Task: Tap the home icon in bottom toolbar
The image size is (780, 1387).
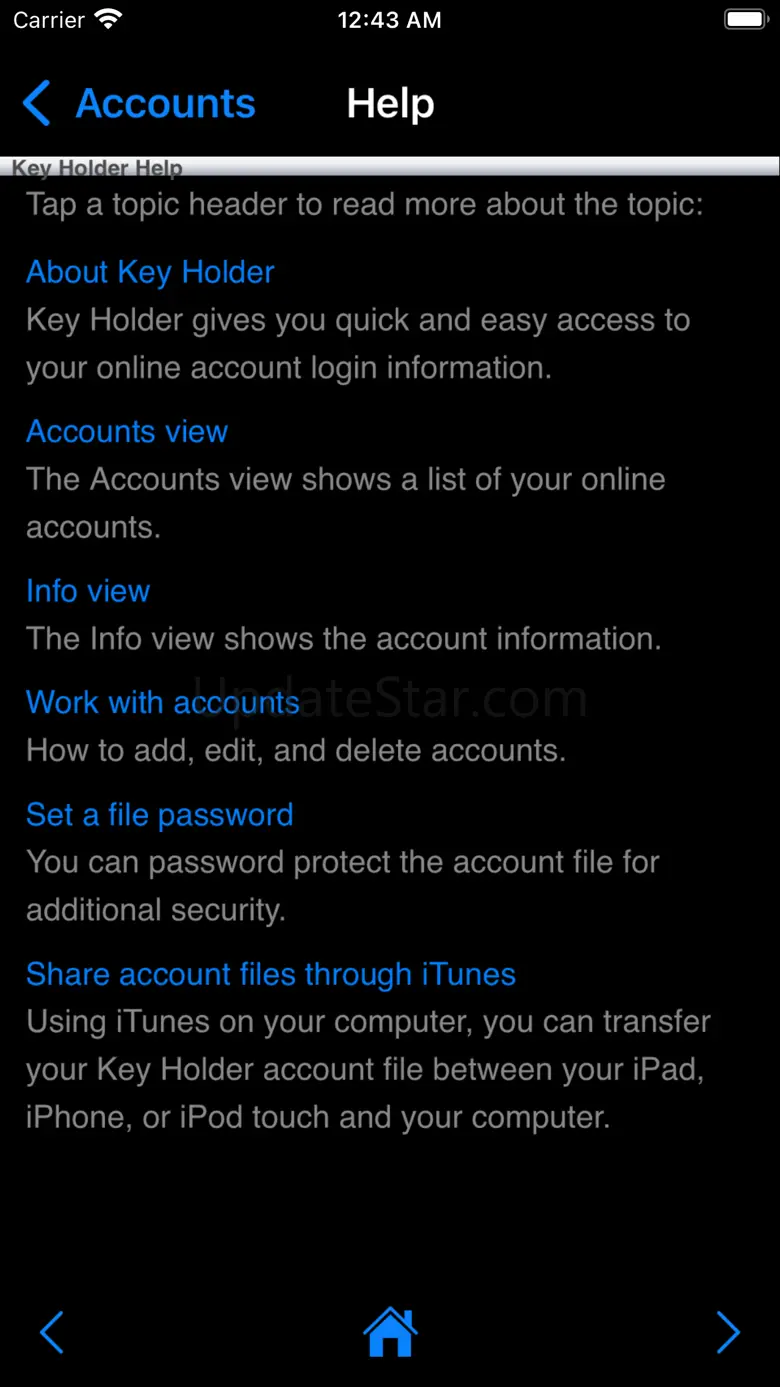Action: (x=390, y=1332)
